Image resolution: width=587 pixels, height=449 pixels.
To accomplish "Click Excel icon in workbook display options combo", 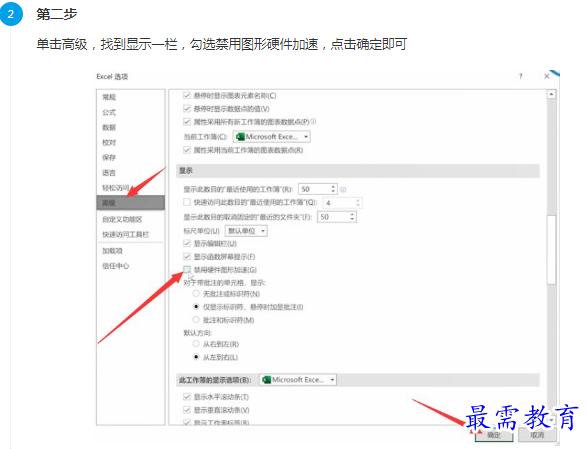I will tap(267, 380).
